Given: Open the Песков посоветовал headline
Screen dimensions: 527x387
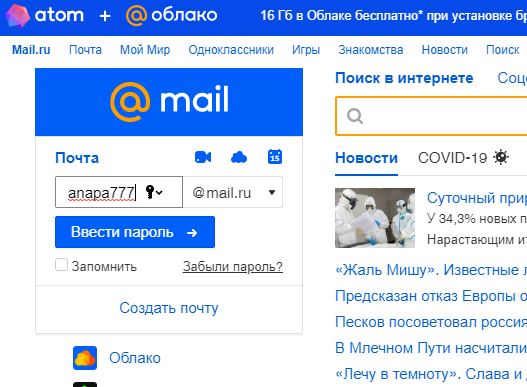Looking at the screenshot, I should point(431,322).
